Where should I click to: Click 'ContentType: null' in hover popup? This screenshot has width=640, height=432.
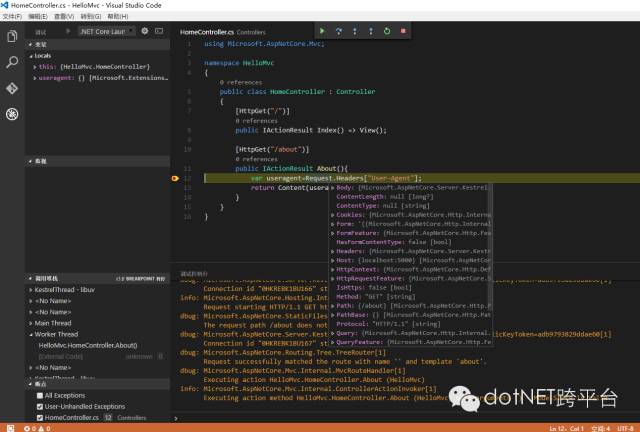(382, 206)
